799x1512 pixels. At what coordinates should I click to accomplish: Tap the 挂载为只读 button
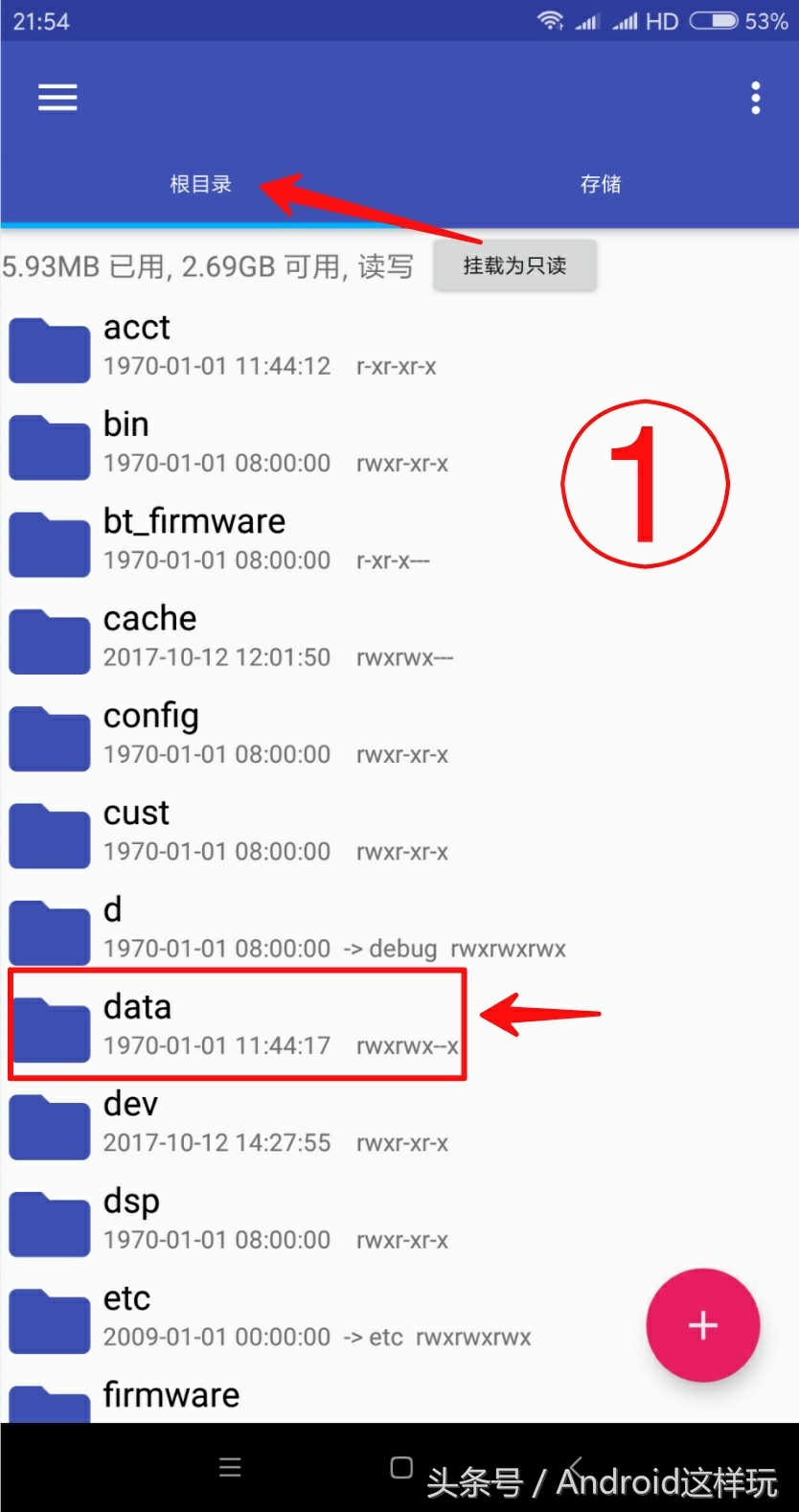click(514, 265)
